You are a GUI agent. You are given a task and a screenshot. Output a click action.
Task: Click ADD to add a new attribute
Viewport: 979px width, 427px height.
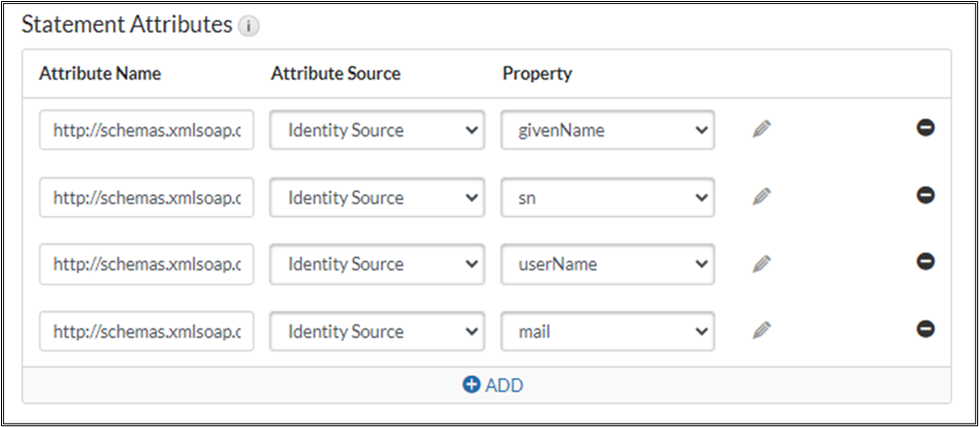(x=492, y=385)
